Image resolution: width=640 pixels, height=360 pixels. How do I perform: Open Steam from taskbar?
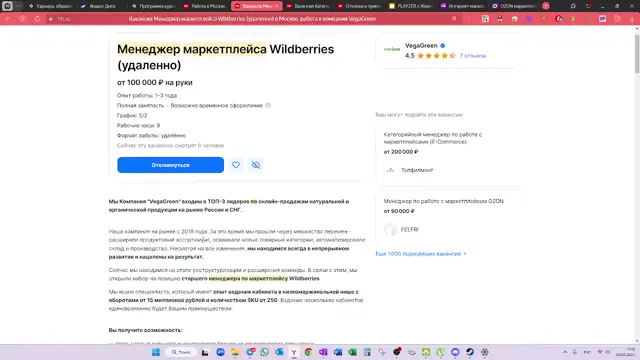[x=470, y=352]
